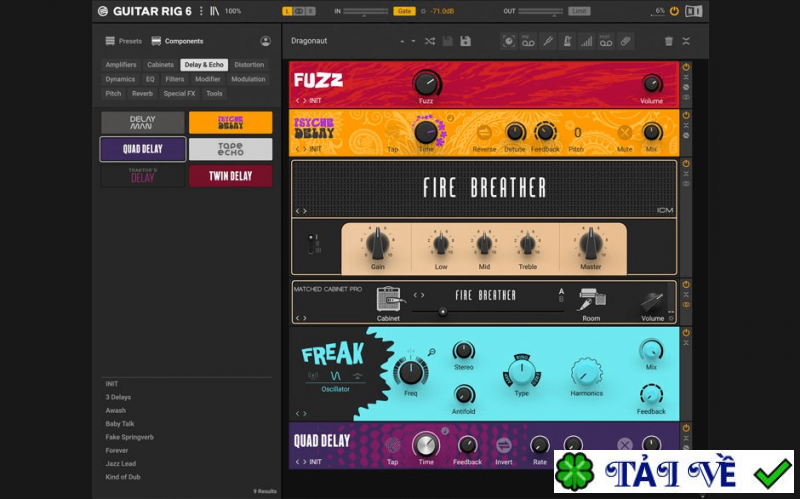Select the radio antenna mode icon in Freak

312,376
